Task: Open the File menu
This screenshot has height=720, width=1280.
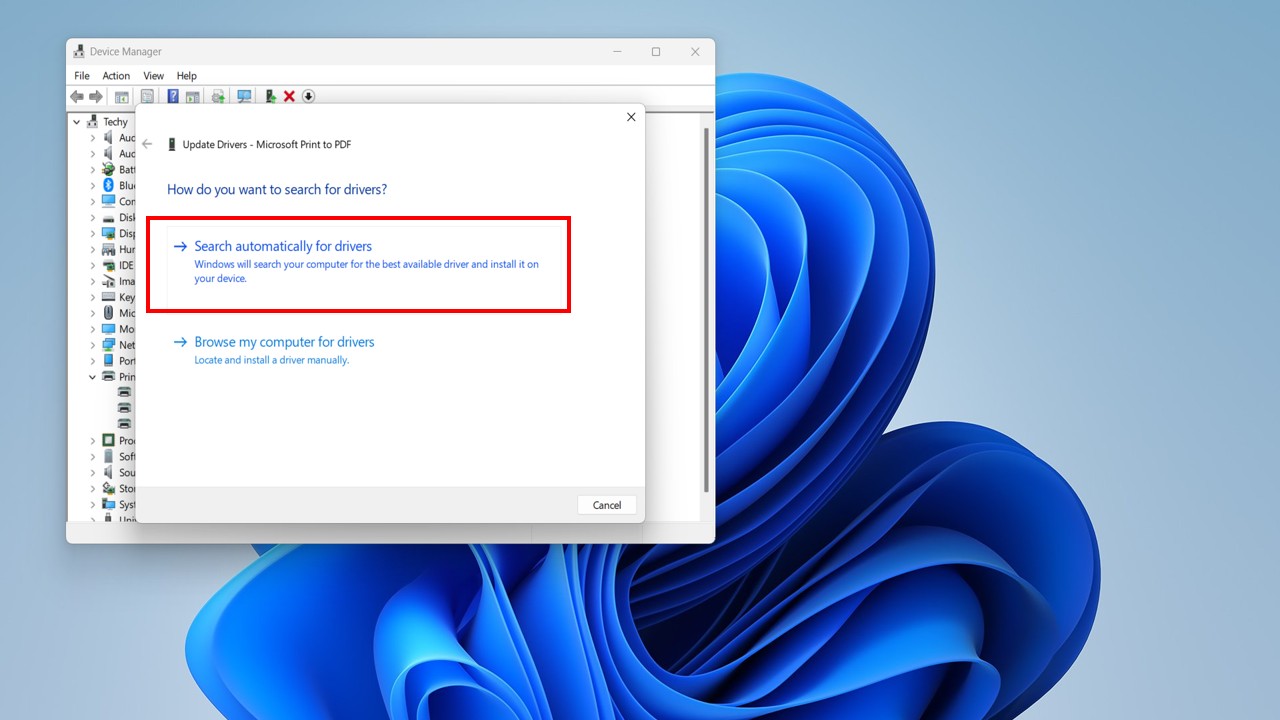Action: point(82,76)
